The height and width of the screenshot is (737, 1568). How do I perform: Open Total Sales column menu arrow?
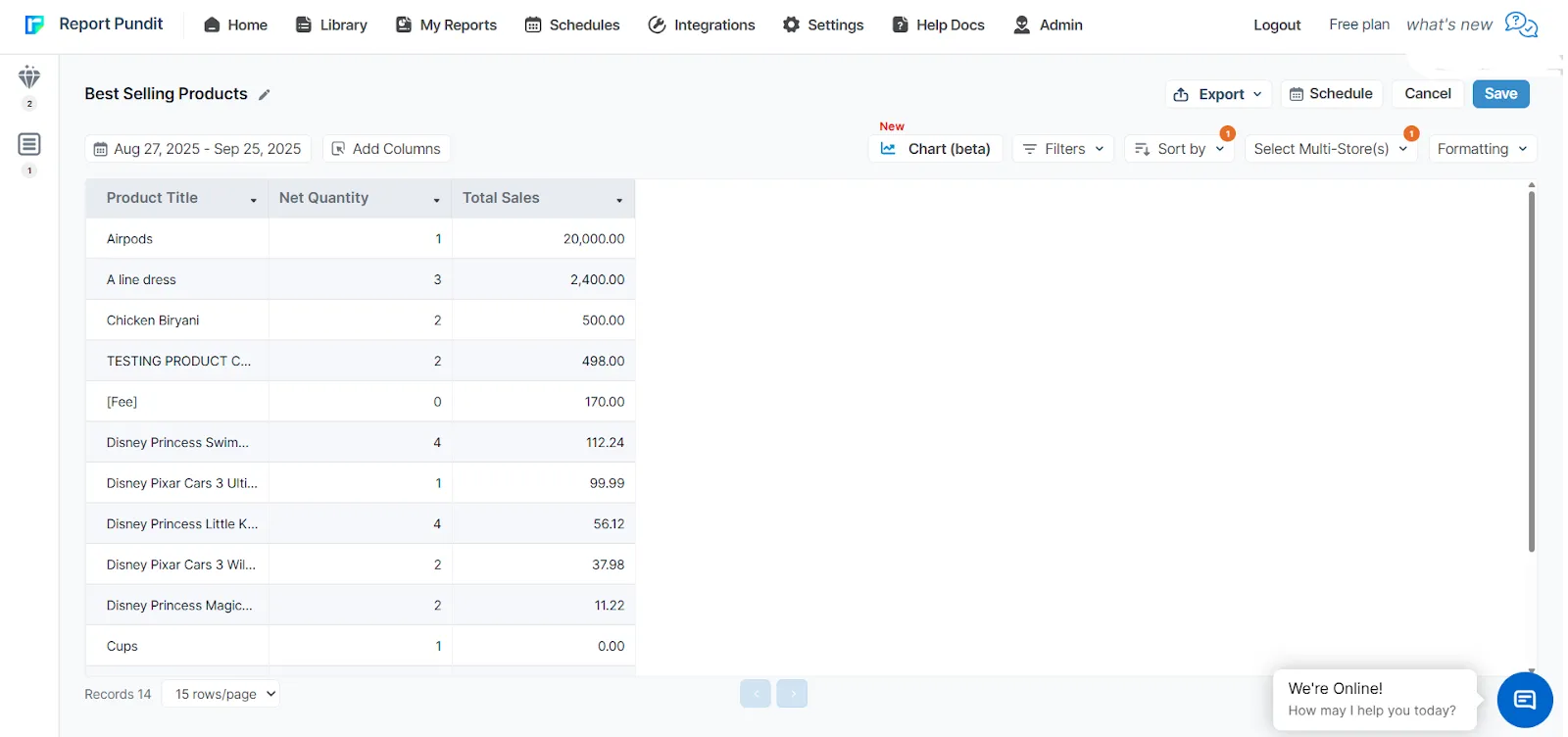(x=619, y=200)
